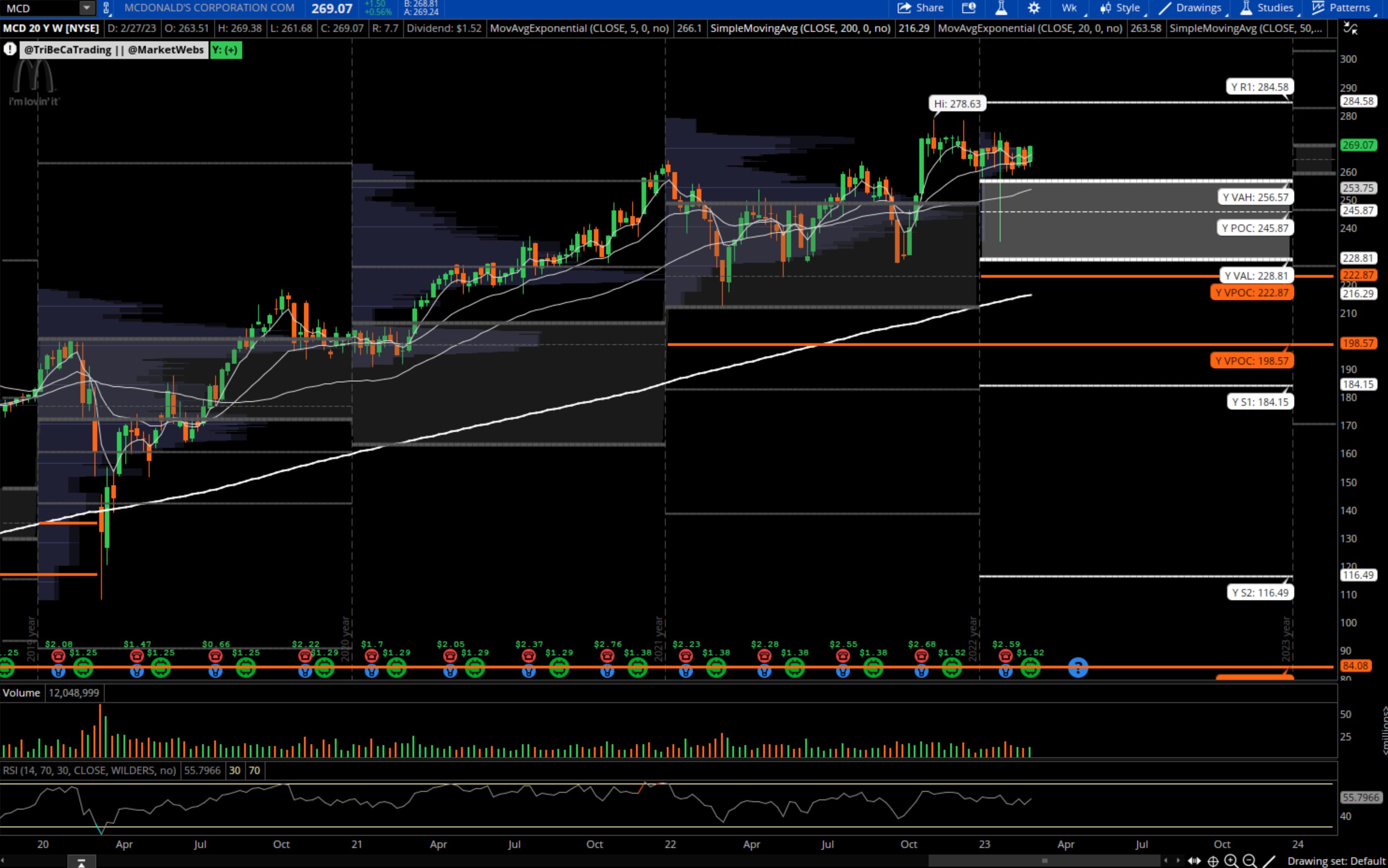
Task: Click red phone icon under $1.47
Action: click(137, 655)
